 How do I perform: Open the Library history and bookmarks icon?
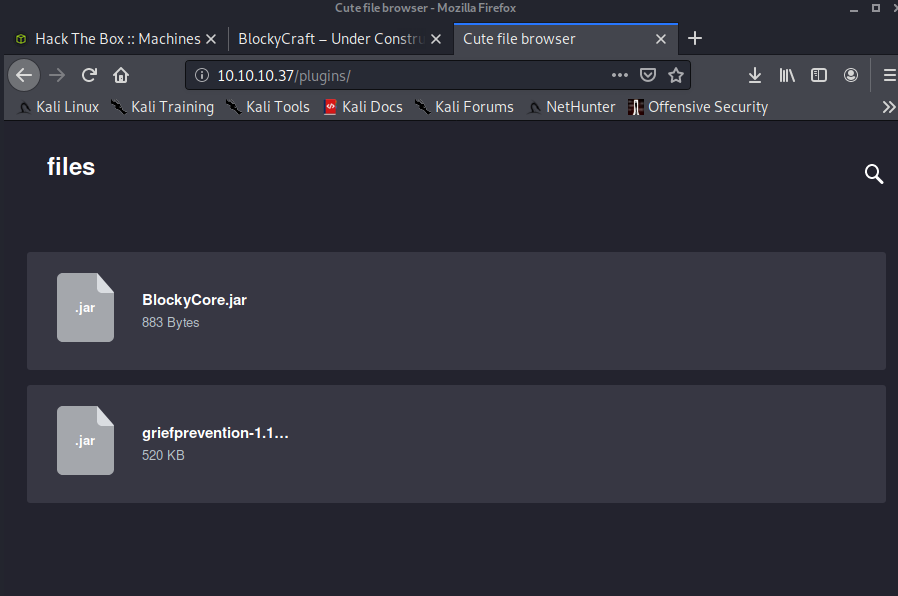click(787, 75)
